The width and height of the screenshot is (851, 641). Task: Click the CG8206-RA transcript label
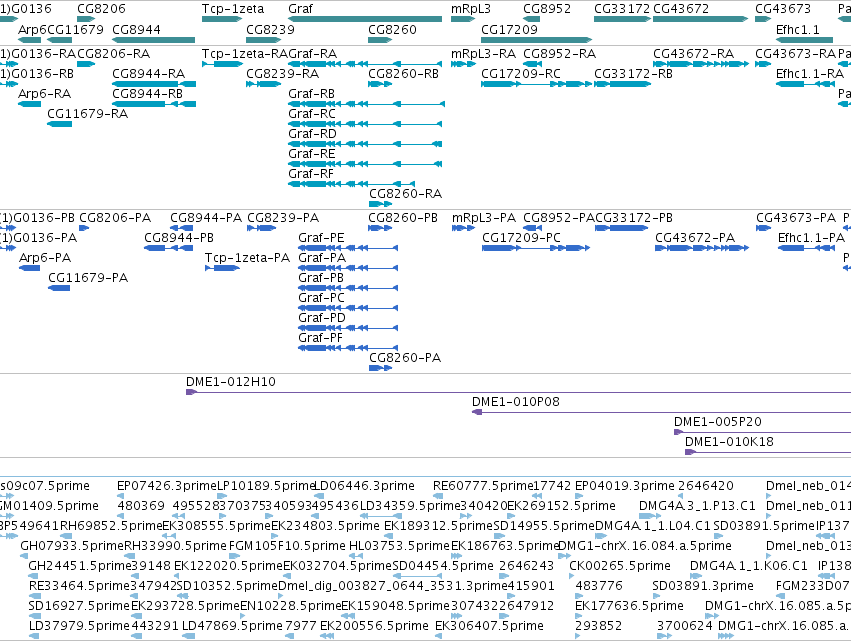coord(113,54)
